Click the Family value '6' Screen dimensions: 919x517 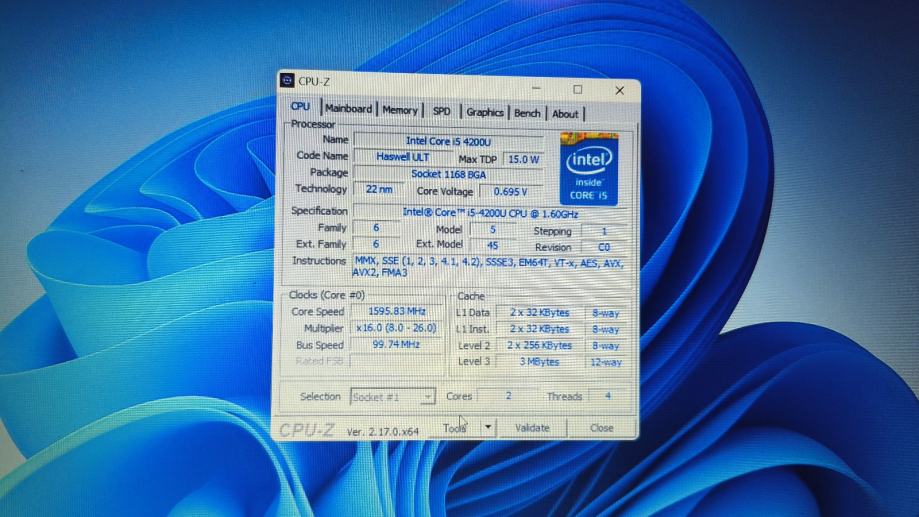[x=376, y=227]
